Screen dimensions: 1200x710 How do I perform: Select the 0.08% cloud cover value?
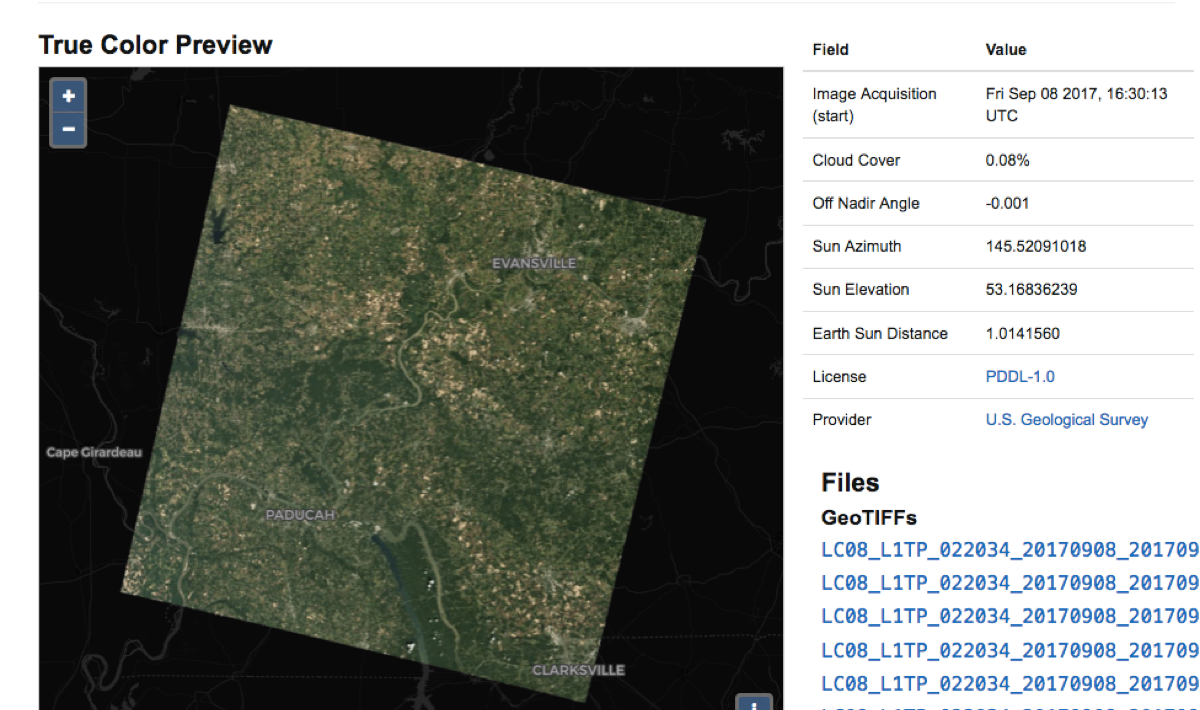click(1008, 160)
